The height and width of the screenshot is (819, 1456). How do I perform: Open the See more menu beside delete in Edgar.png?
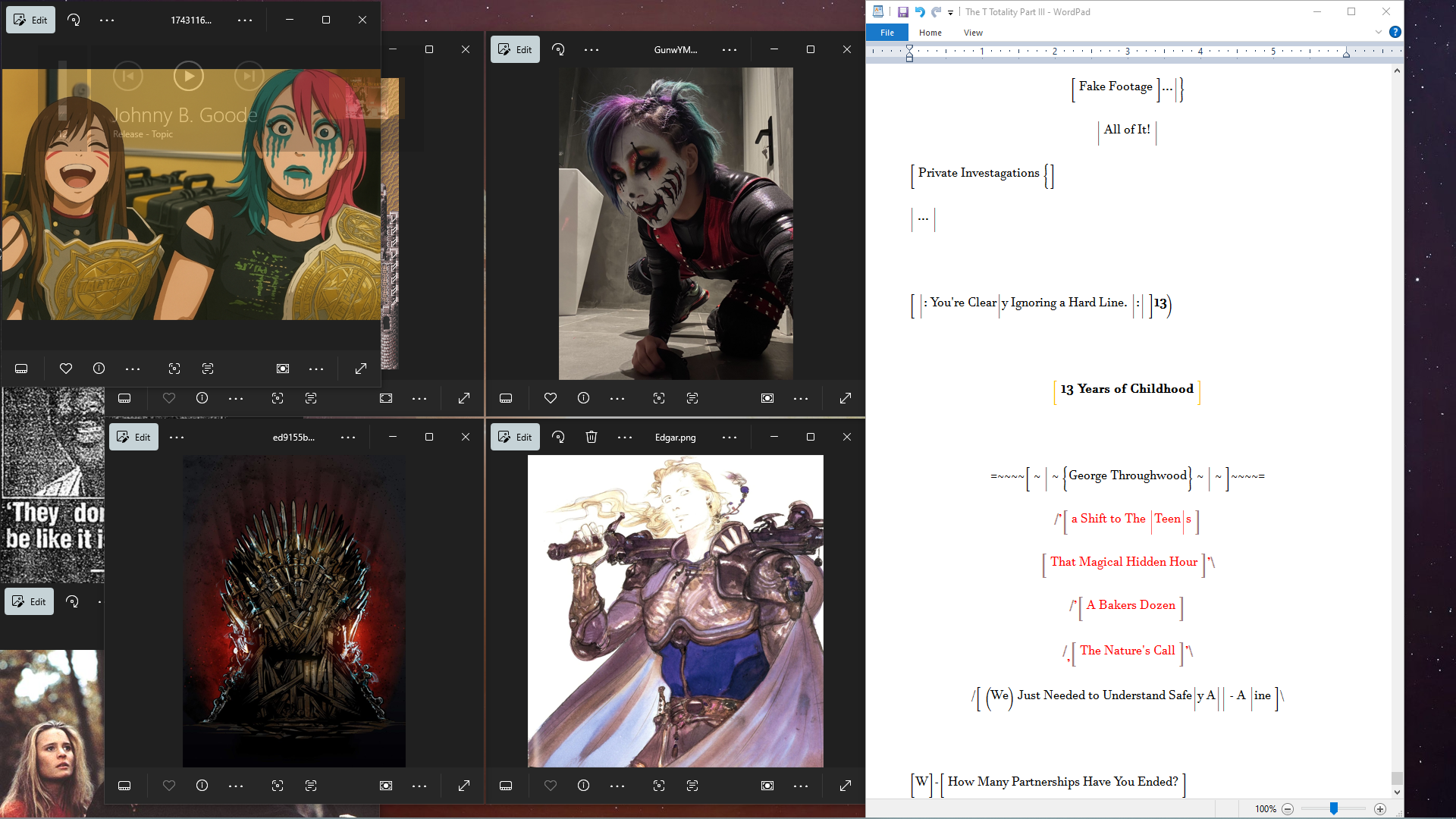[625, 437]
